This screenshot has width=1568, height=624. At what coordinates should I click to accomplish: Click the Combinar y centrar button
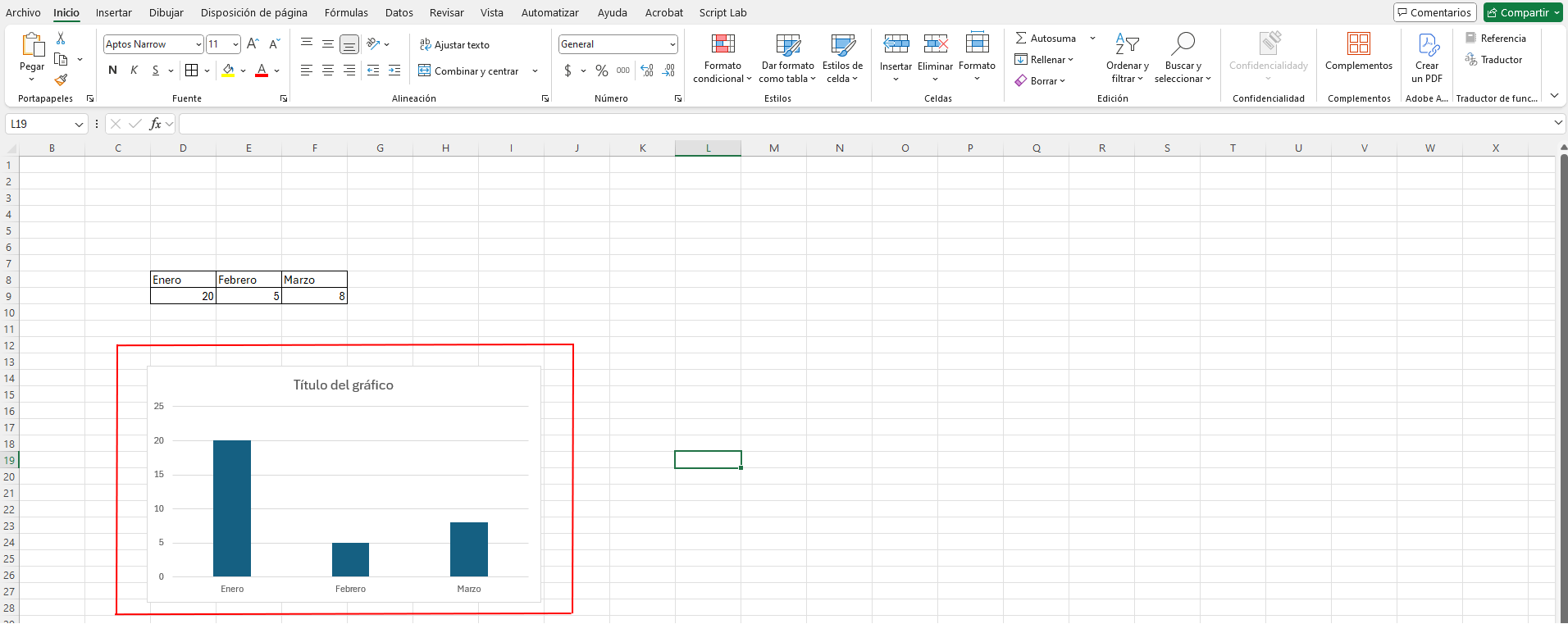pos(470,71)
